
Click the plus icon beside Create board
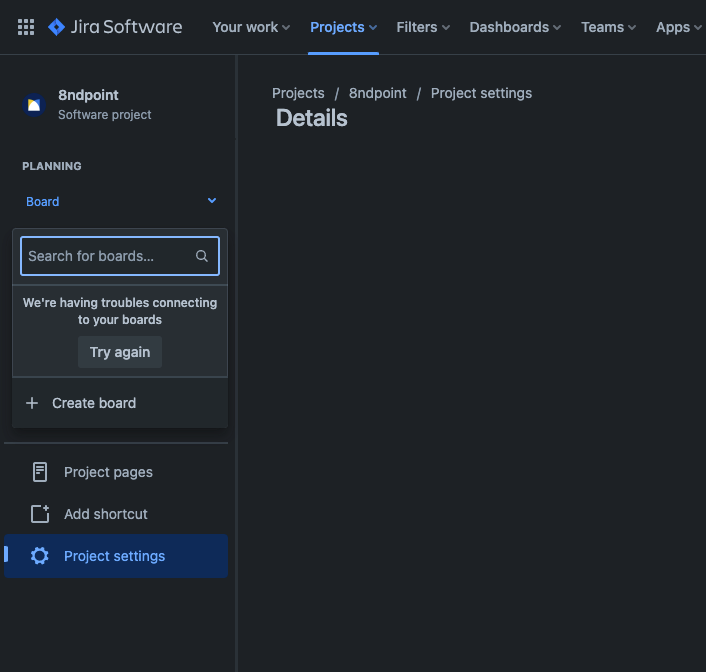point(32,403)
